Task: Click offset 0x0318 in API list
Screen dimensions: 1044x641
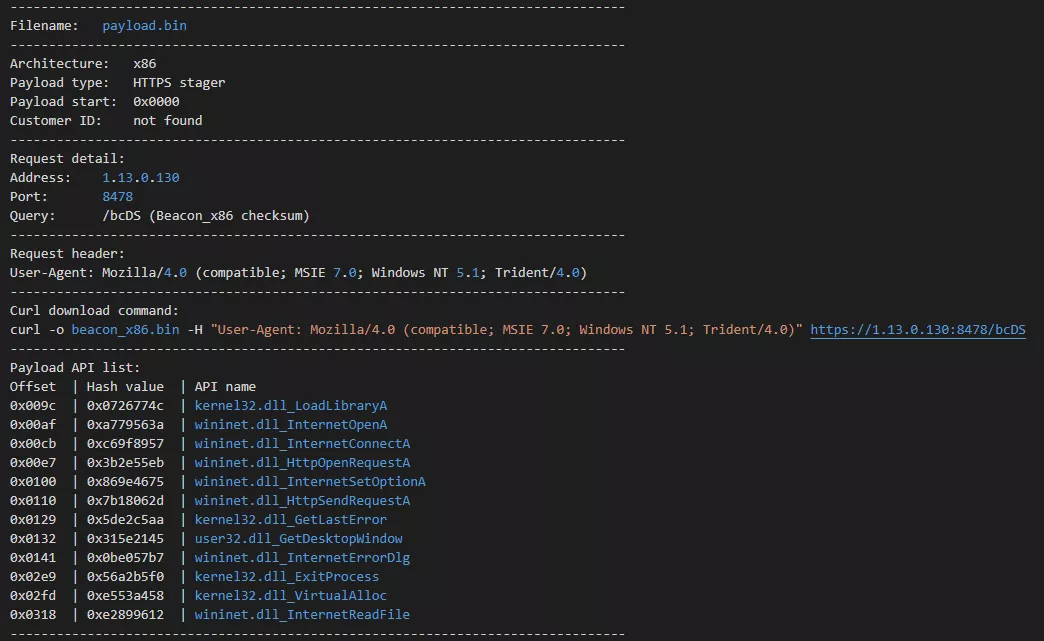Action: coord(33,614)
